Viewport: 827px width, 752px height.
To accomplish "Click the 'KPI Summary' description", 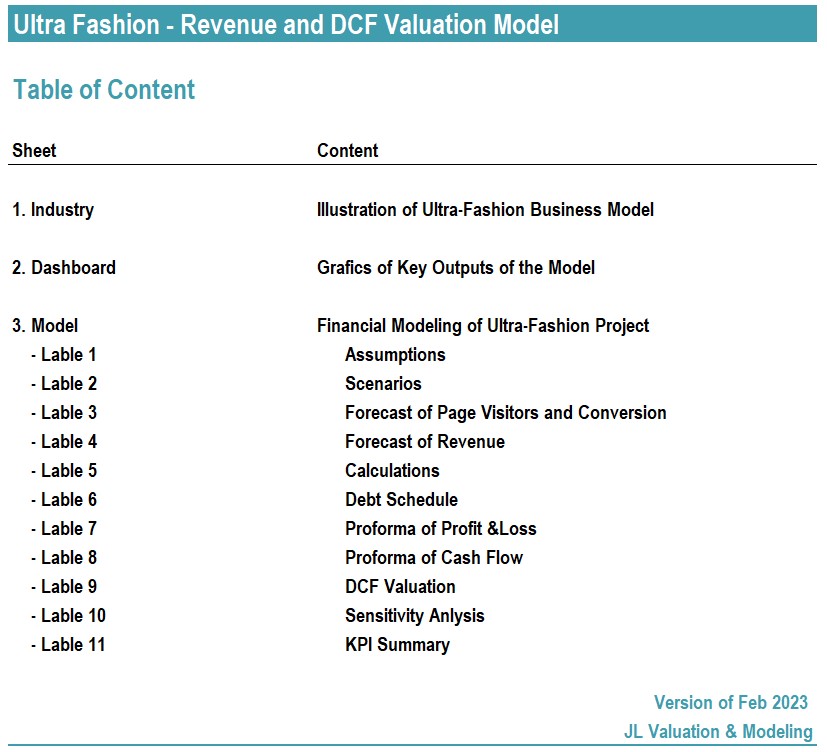I will click(x=398, y=645).
